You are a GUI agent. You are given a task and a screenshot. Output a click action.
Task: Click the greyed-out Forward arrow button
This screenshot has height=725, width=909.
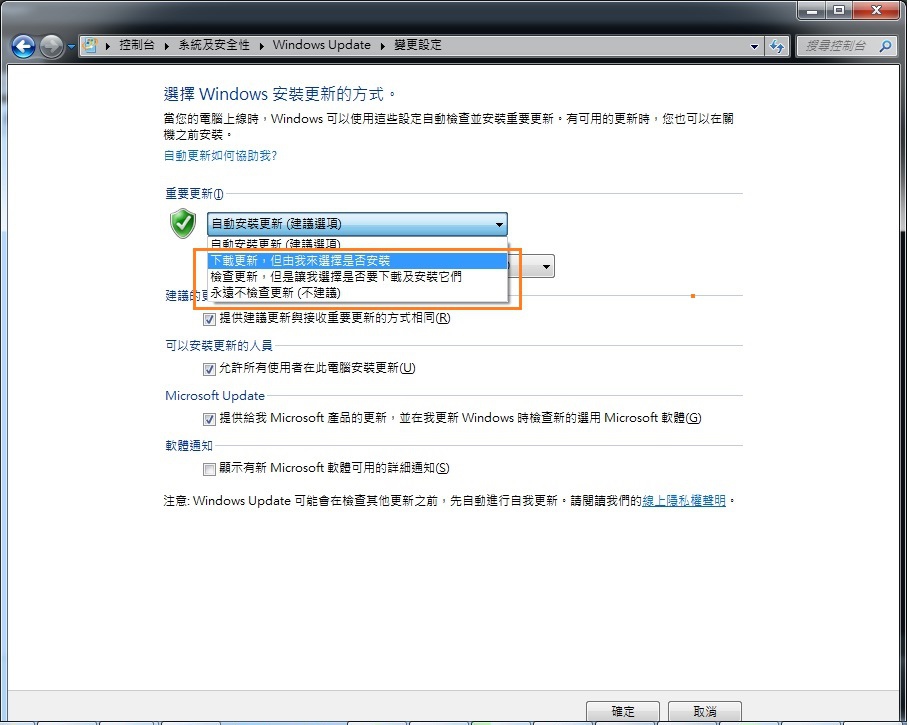pyautogui.click(x=51, y=46)
